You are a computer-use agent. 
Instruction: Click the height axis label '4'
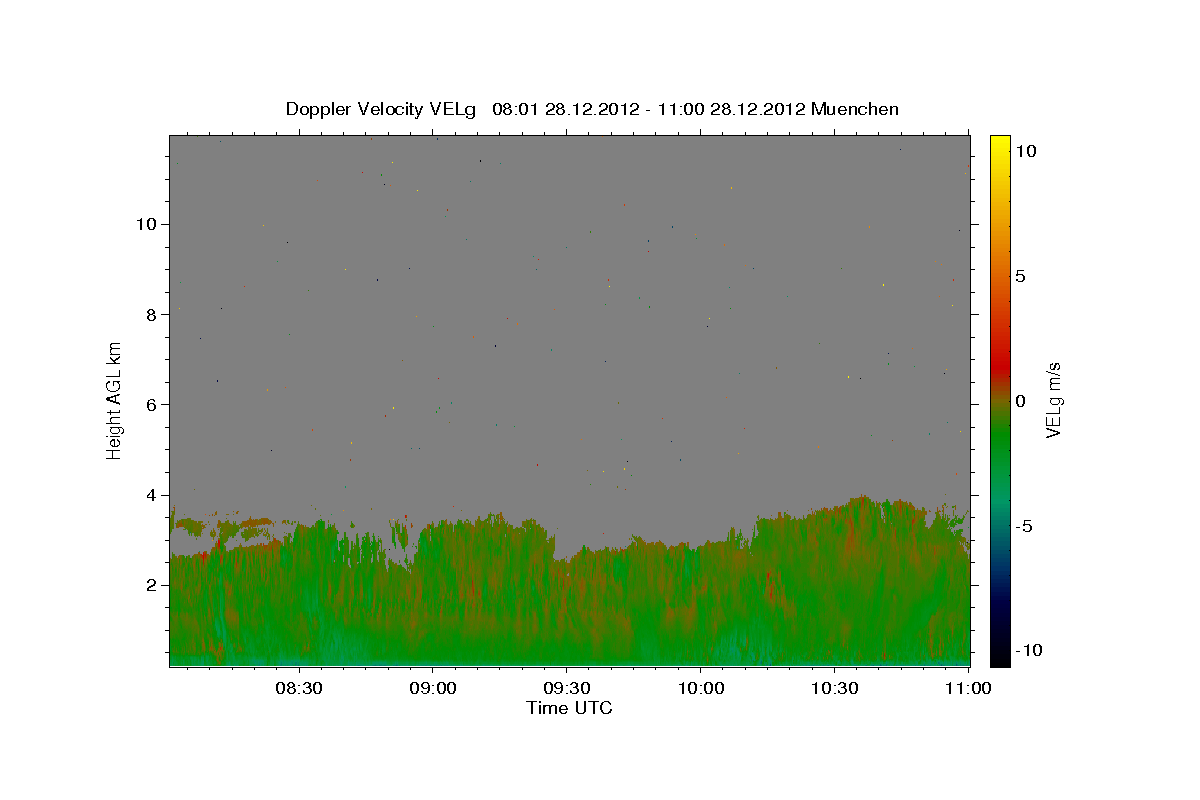coord(151,495)
